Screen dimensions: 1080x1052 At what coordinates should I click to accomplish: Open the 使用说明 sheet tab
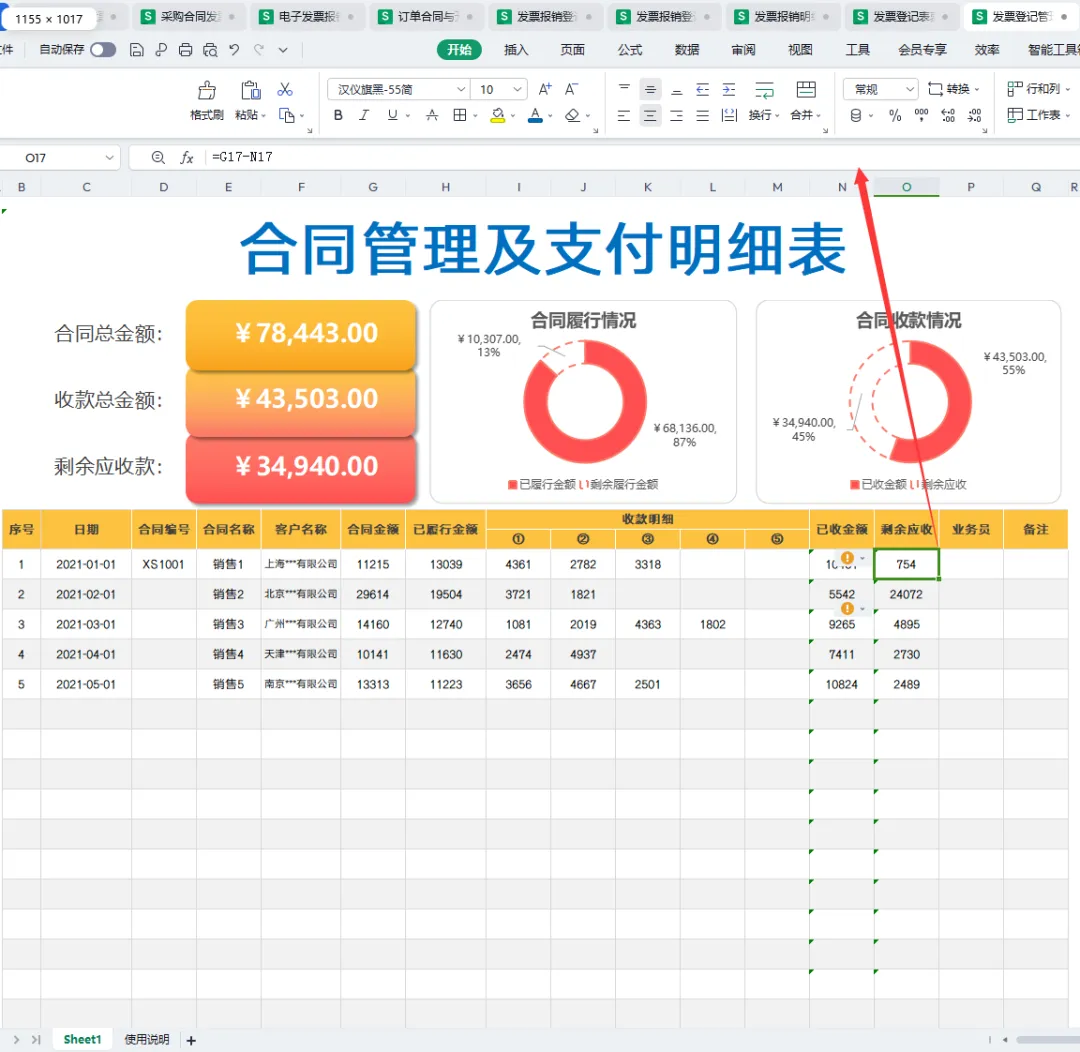coord(147,1039)
